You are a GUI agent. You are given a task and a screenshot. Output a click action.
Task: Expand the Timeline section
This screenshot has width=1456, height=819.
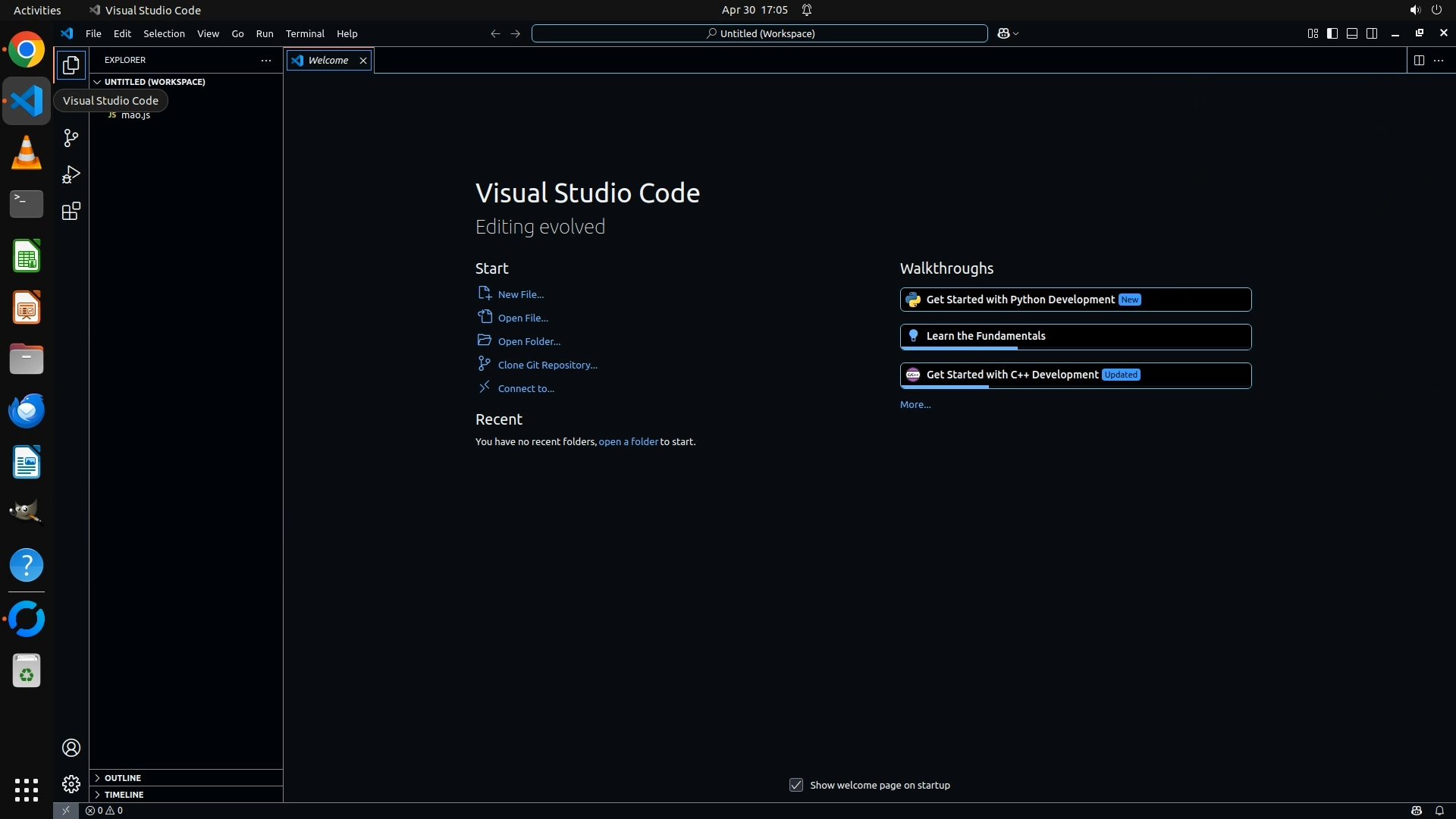(124, 795)
